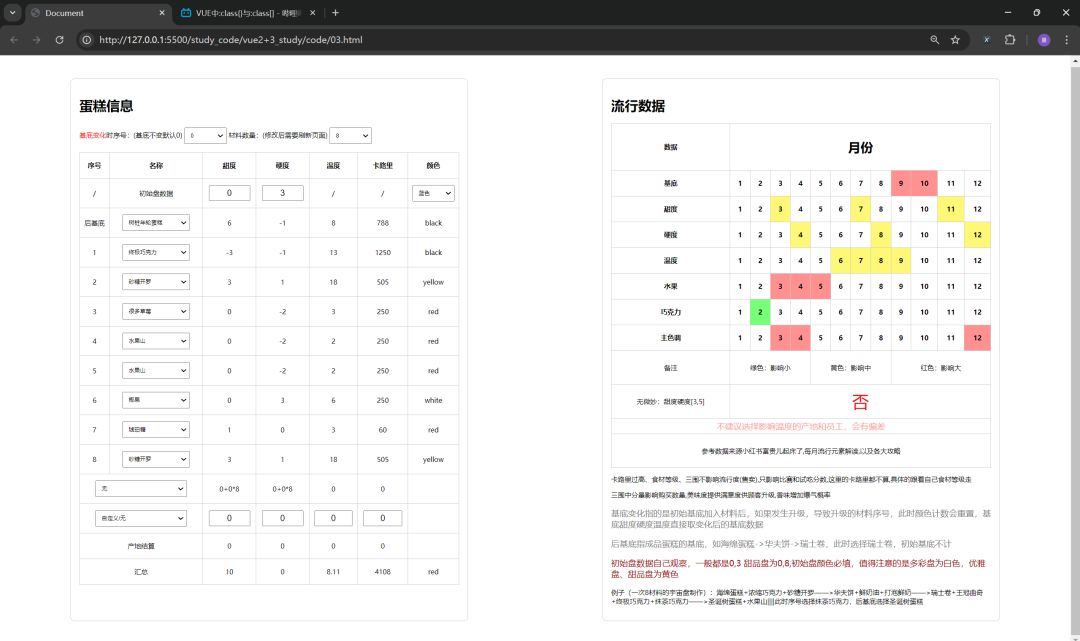Click the white color cell in row 6

point(433,401)
